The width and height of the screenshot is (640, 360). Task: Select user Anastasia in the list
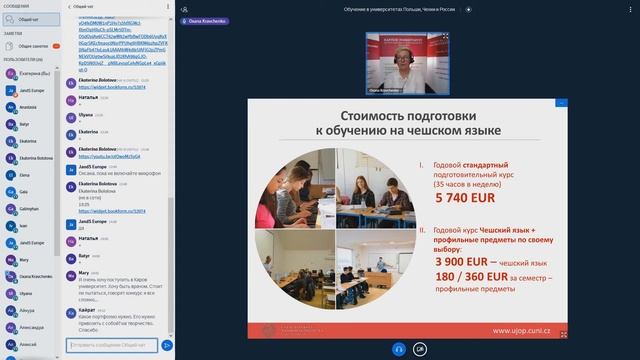click(29, 107)
